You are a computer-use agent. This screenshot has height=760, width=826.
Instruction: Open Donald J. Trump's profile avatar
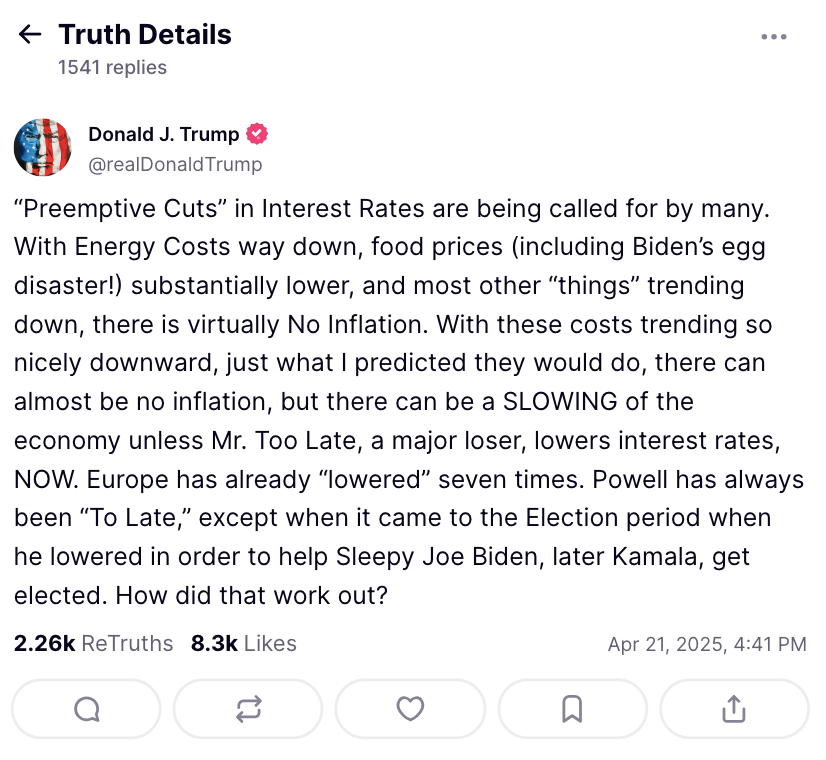(43, 148)
